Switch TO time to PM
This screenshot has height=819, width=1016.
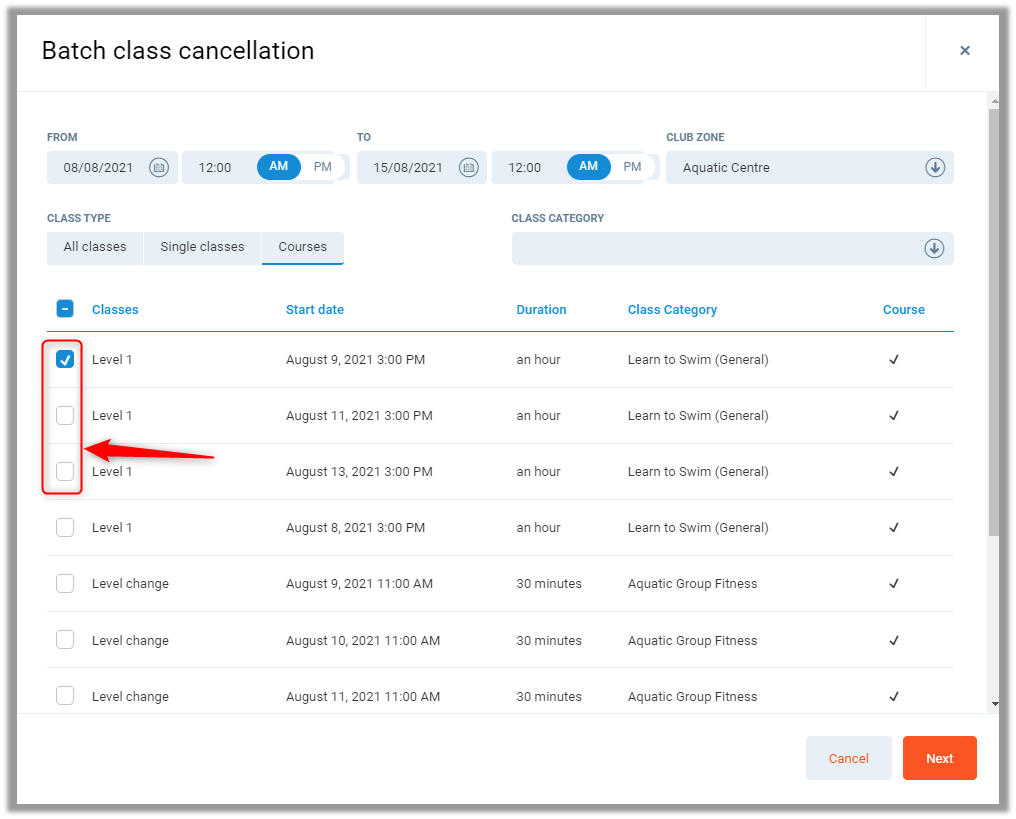tap(632, 167)
